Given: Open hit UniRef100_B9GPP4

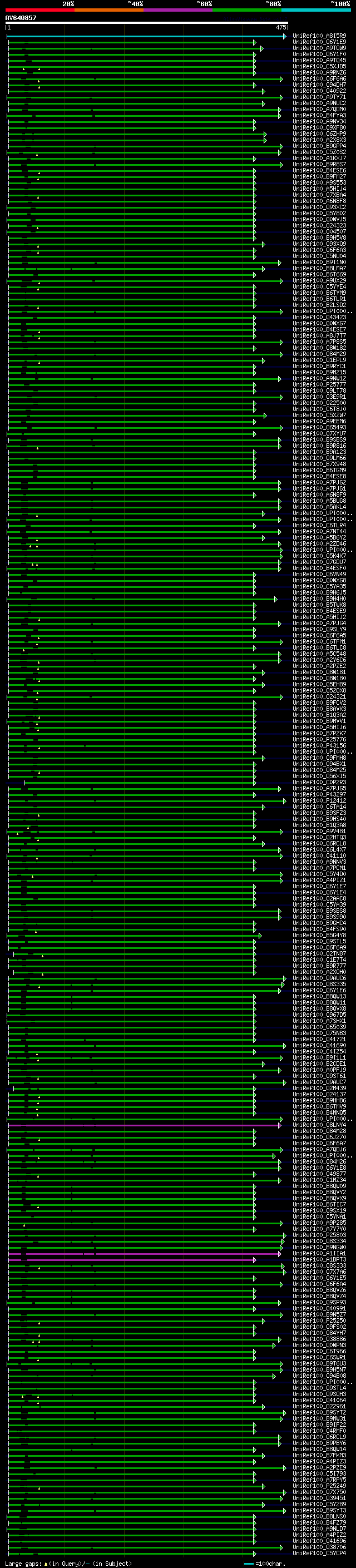Looking at the screenshot, I should [319, 146].
